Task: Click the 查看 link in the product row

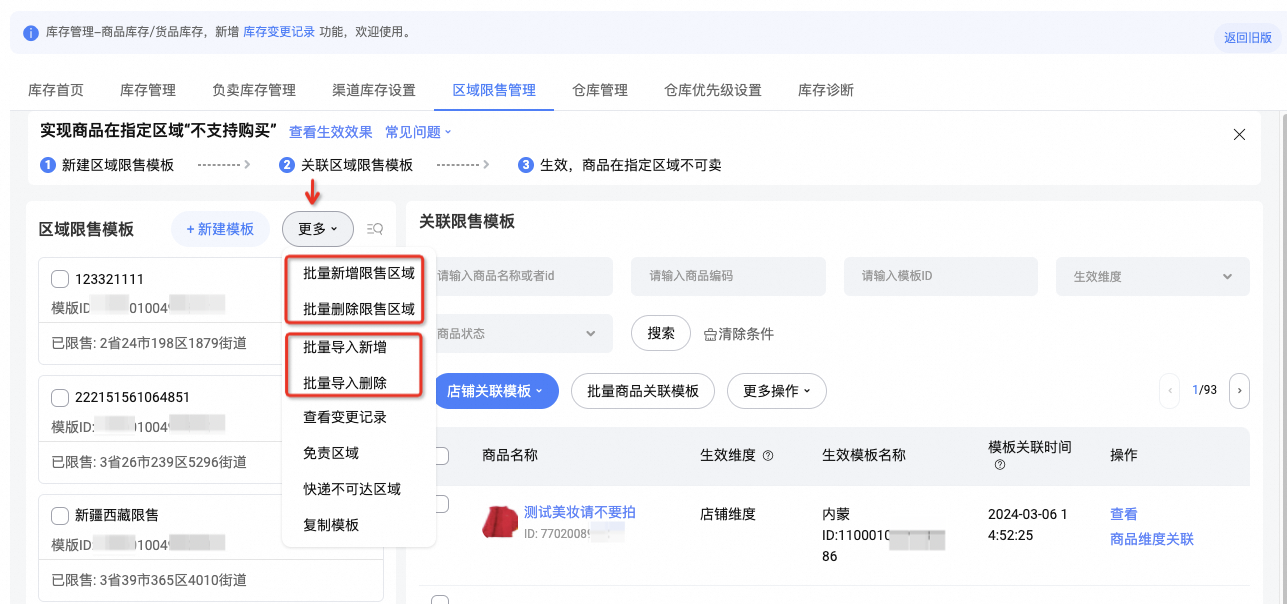Action: point(1124,514)
